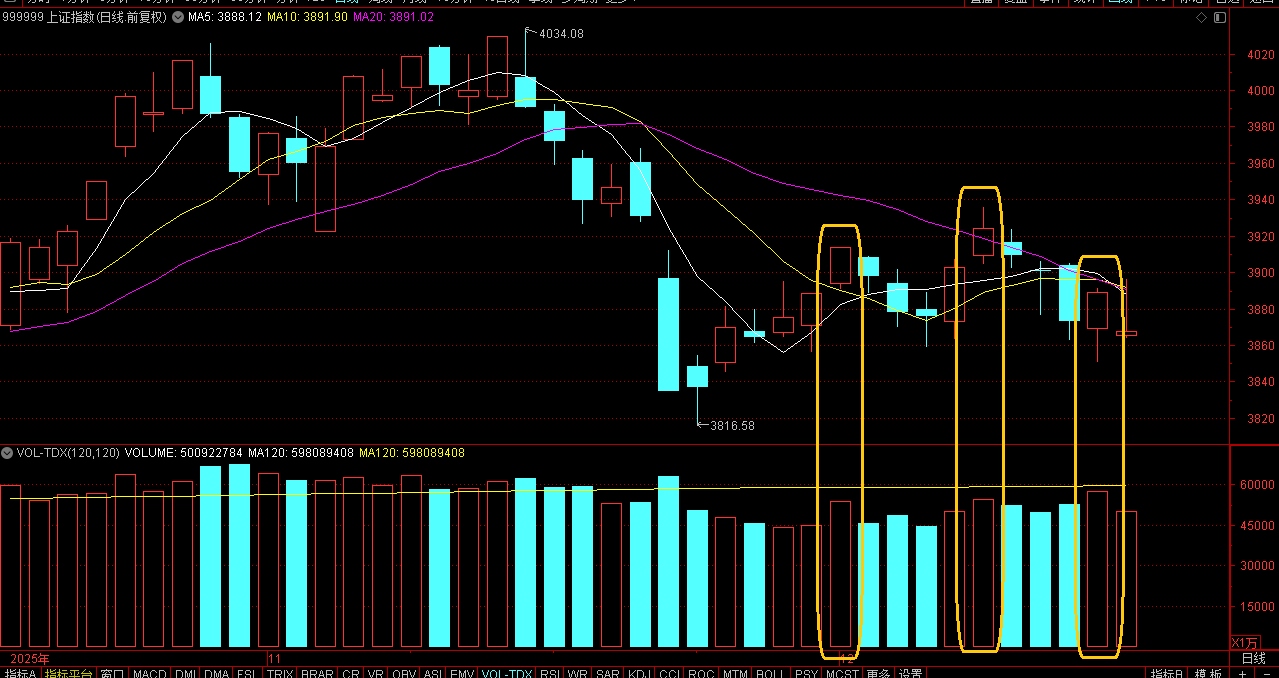Switch indicator to MACD
Screen dimensions: 1279x678
(150, 673)
